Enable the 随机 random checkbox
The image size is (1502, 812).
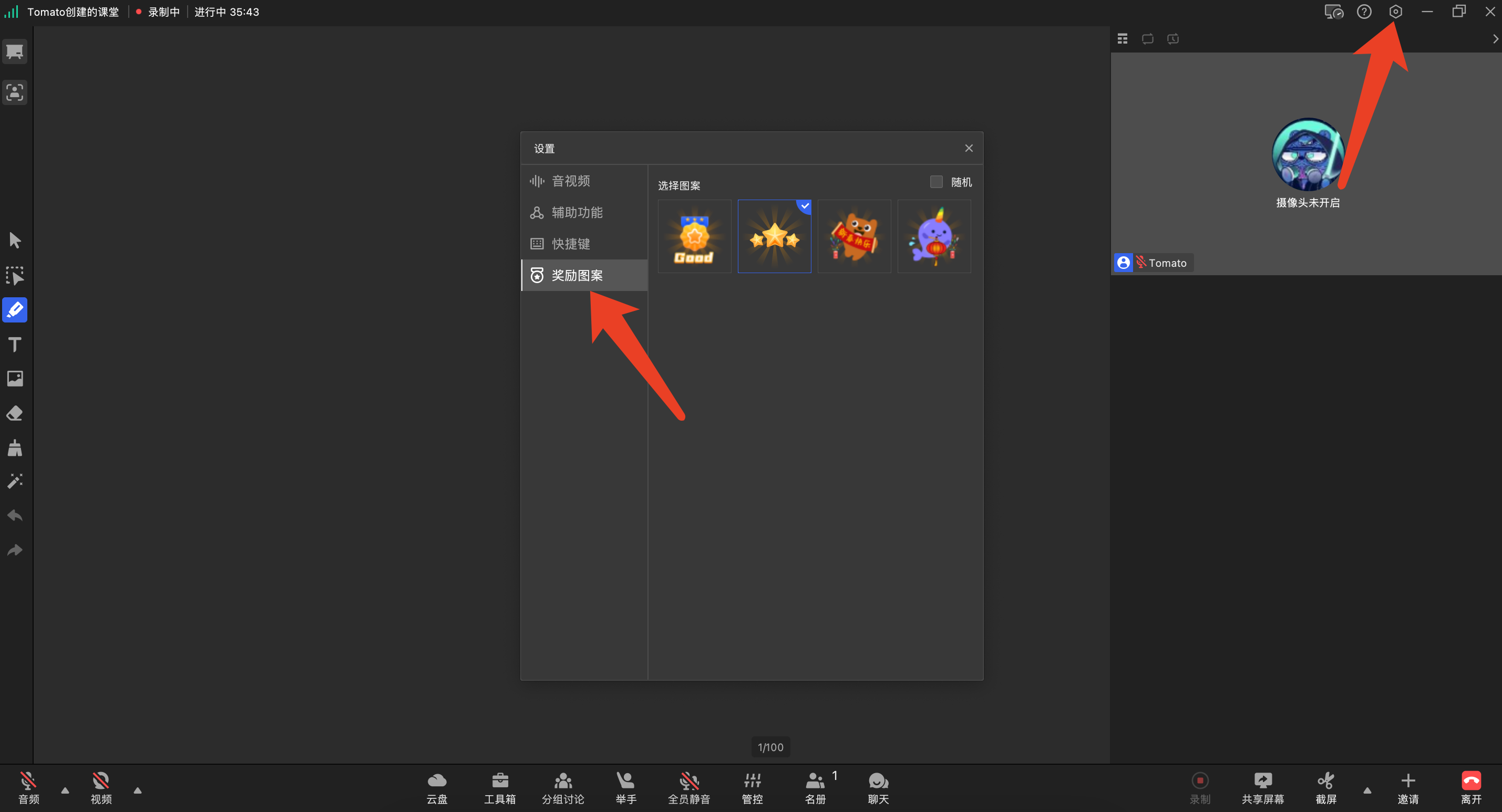[936, 182]
